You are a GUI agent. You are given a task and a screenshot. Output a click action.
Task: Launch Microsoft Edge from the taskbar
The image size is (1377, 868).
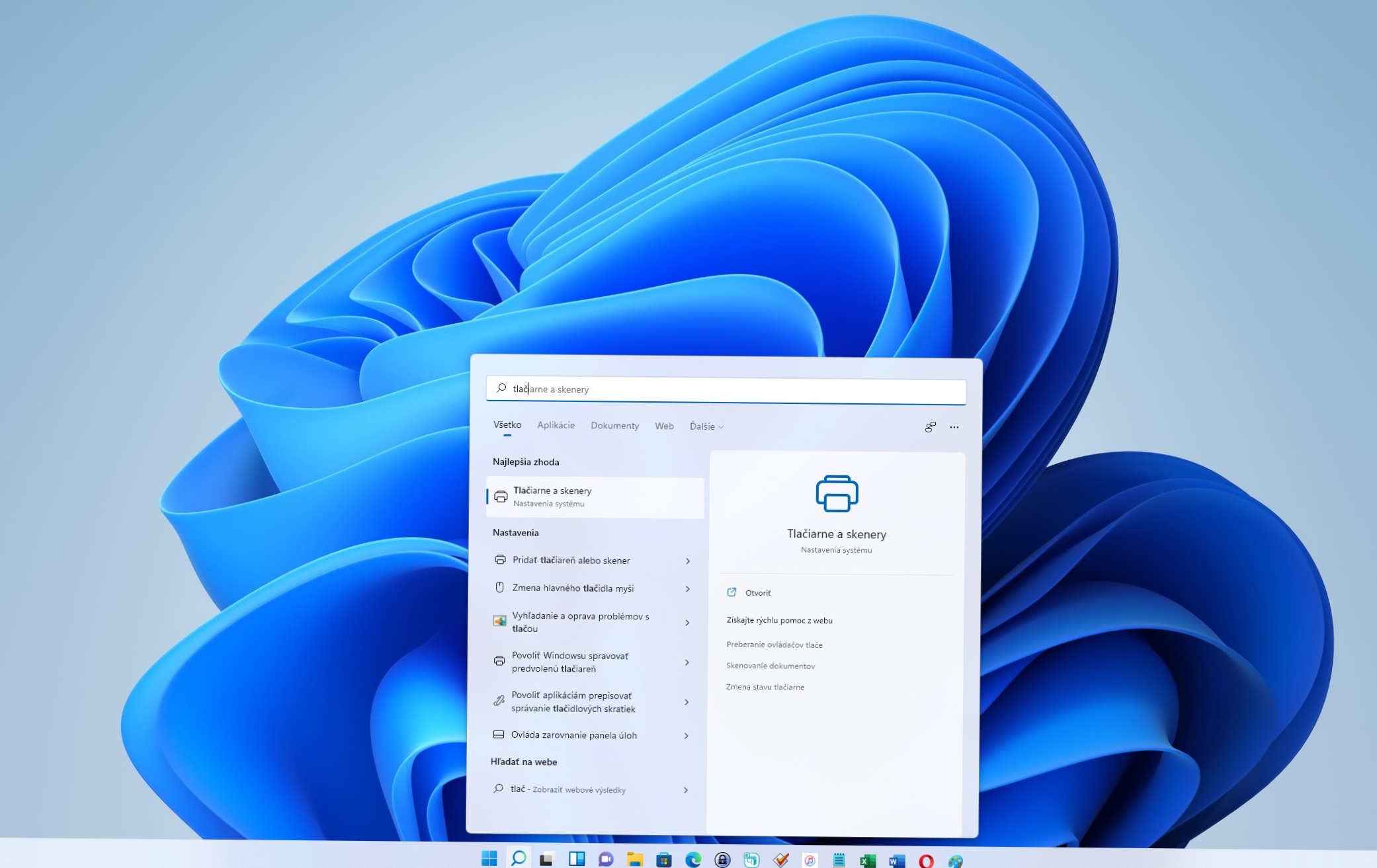pos(693,859)
